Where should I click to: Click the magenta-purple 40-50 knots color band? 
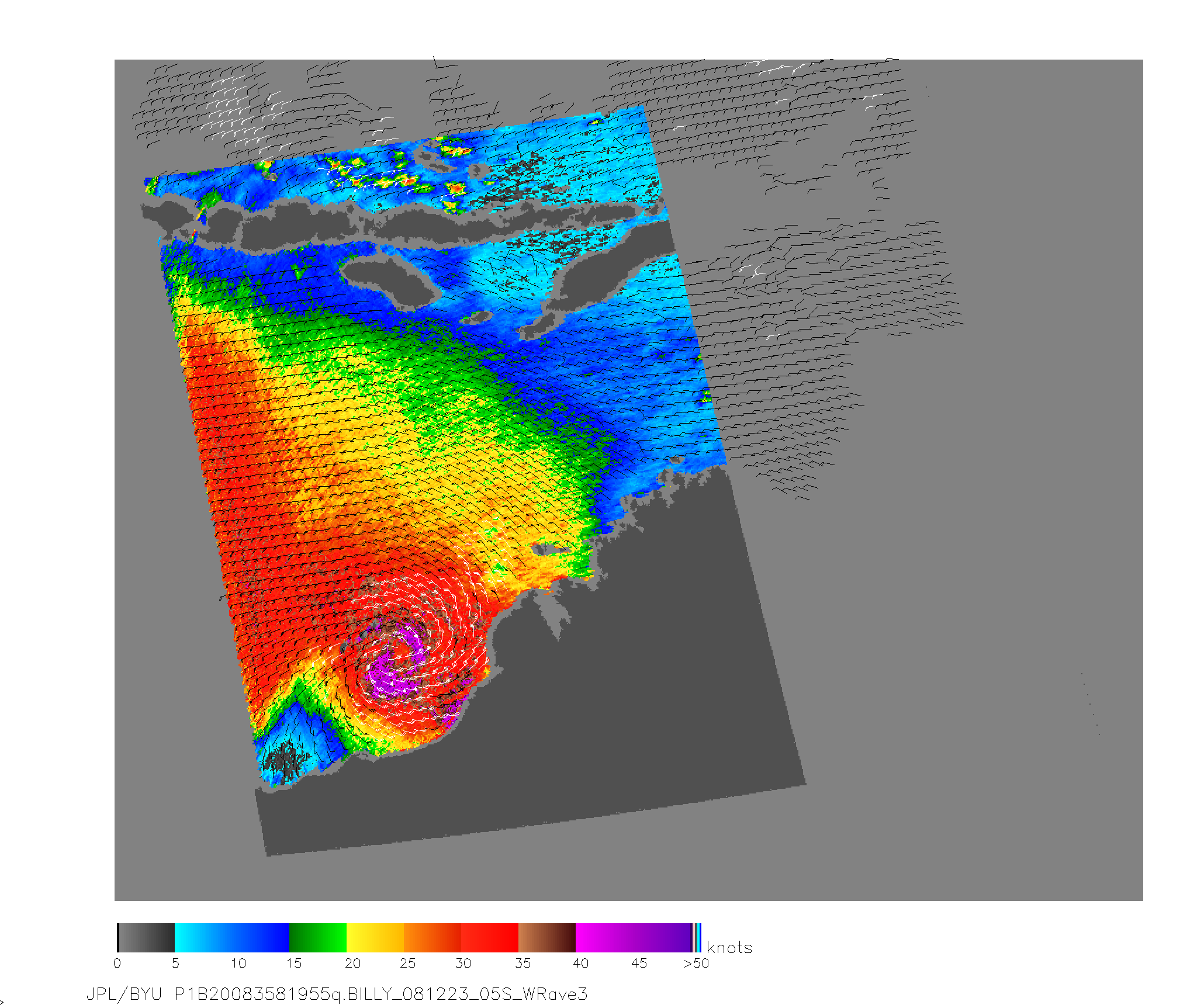(x=634, y=938)
